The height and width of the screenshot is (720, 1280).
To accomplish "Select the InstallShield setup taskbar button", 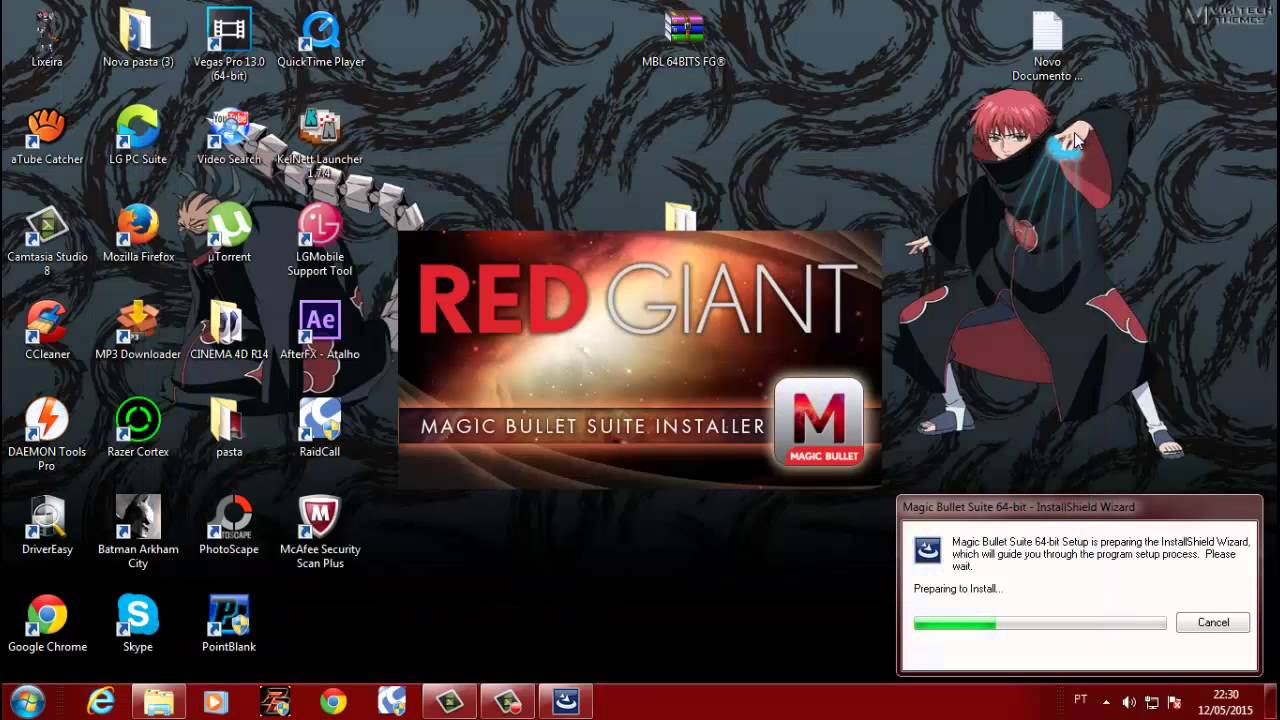I will point(567,702).
